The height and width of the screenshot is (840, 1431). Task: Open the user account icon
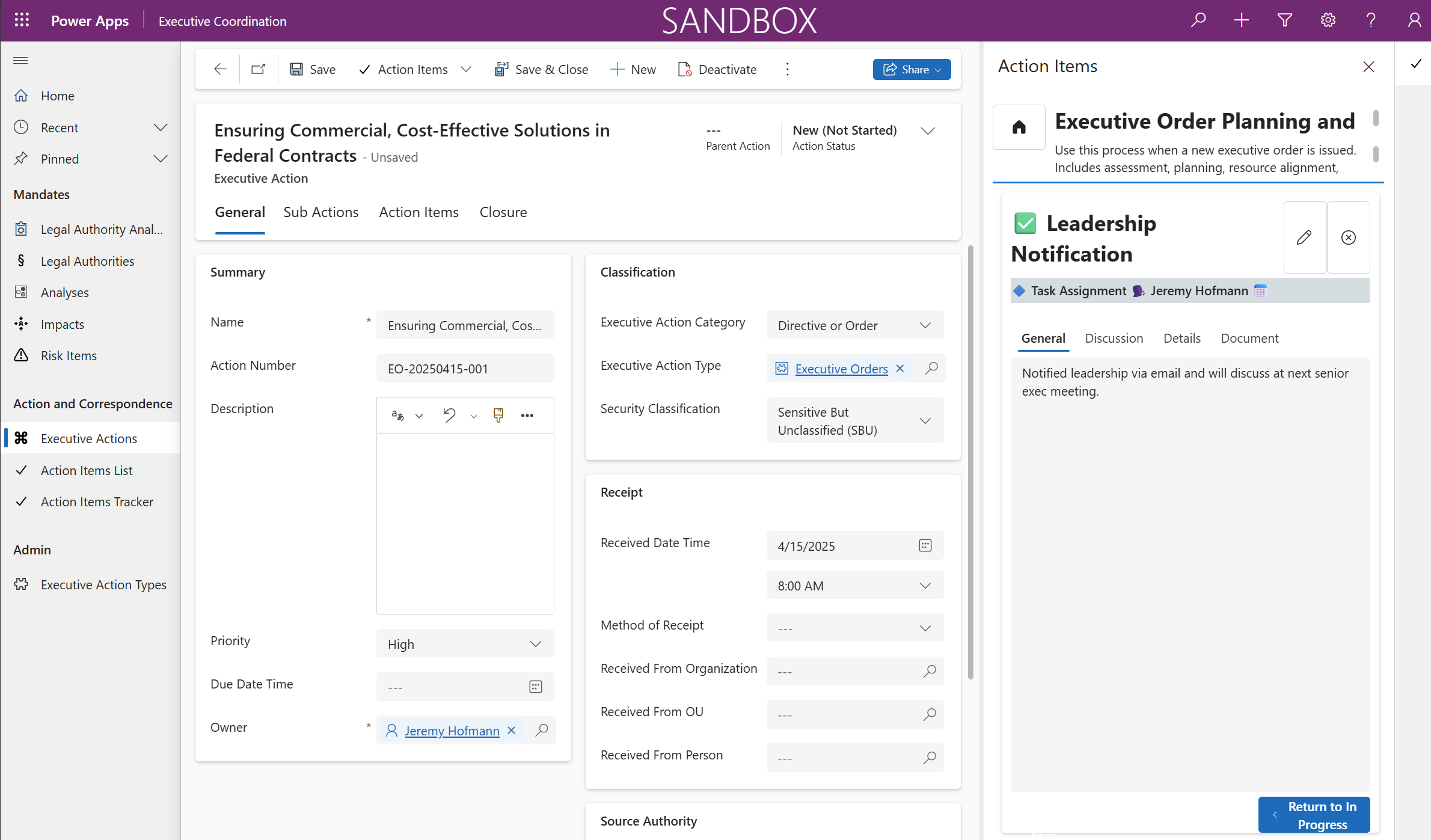point(1414,20)
